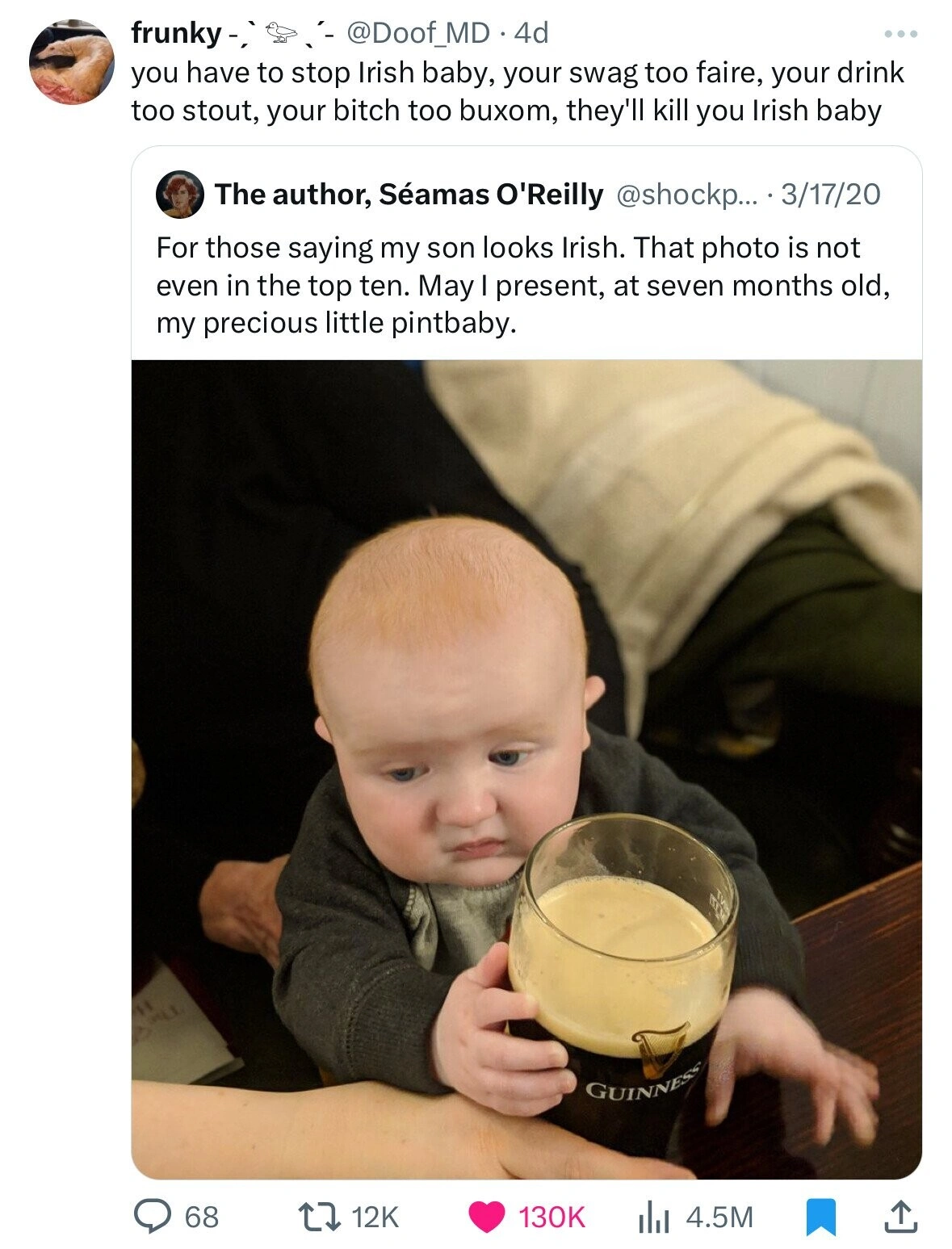Open the three-dot more options menu
The height and width of the screenshot is (1249, 952).
point(901,35)
